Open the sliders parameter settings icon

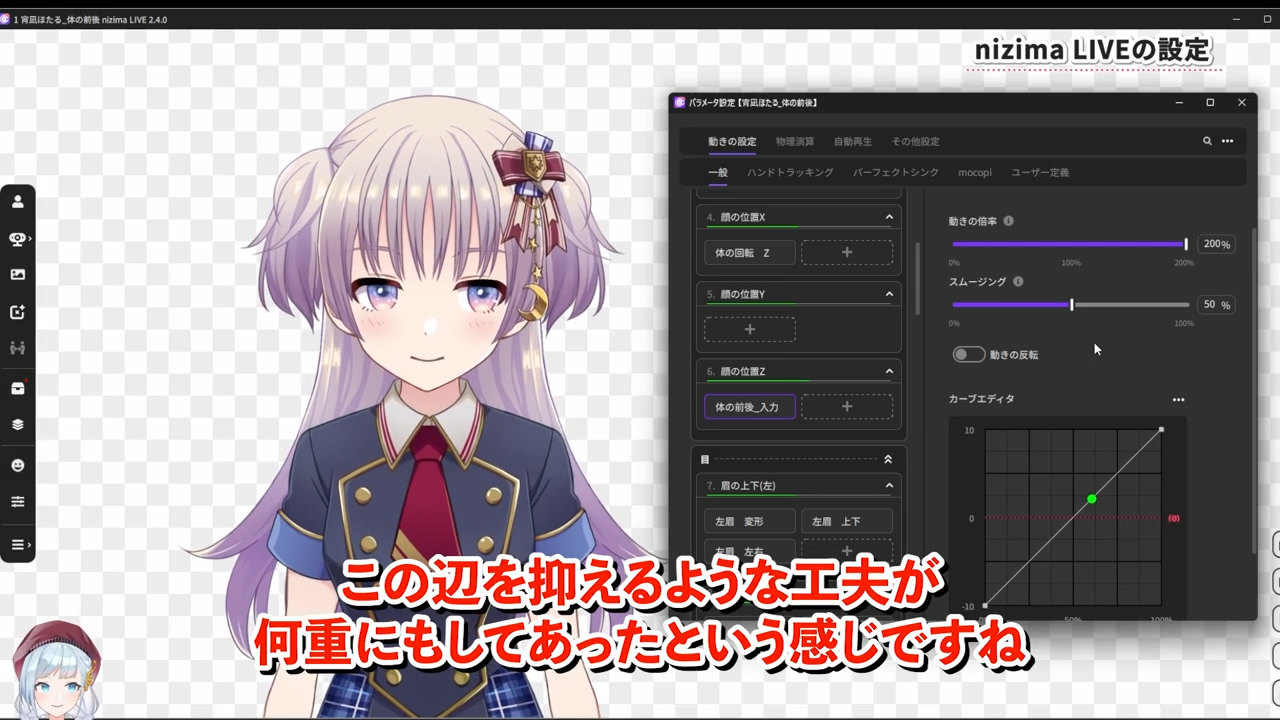tap(17, 502)
